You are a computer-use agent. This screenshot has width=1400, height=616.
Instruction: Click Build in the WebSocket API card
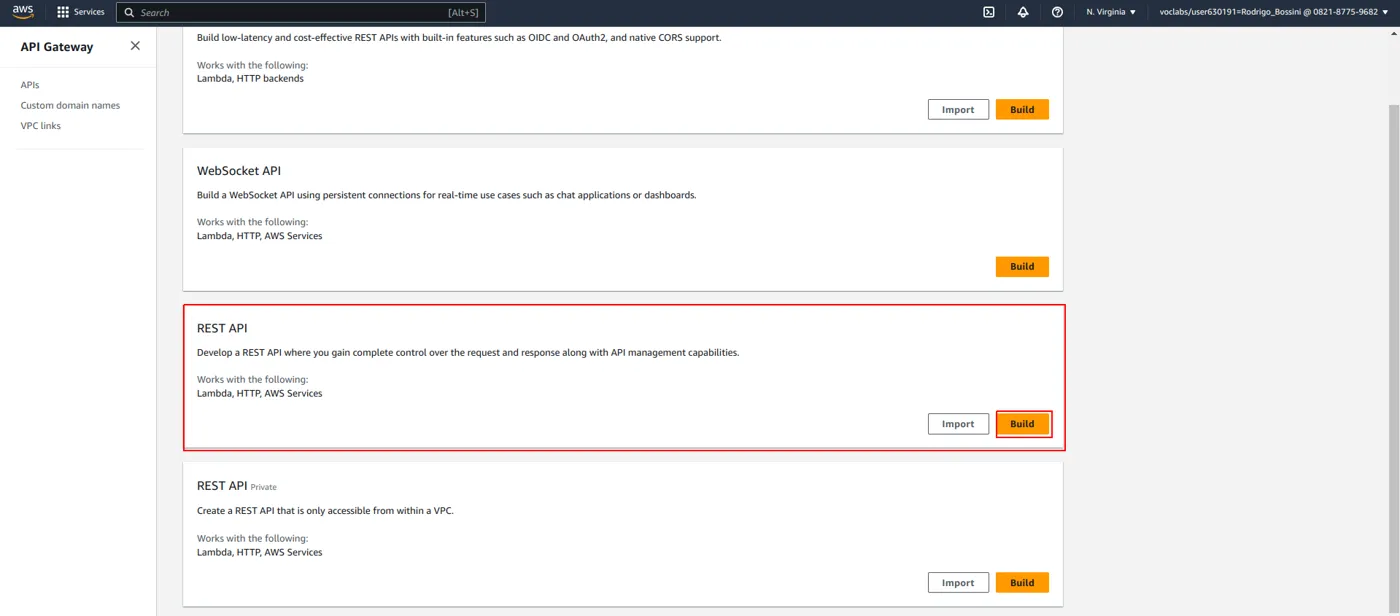pos(1022,266)
